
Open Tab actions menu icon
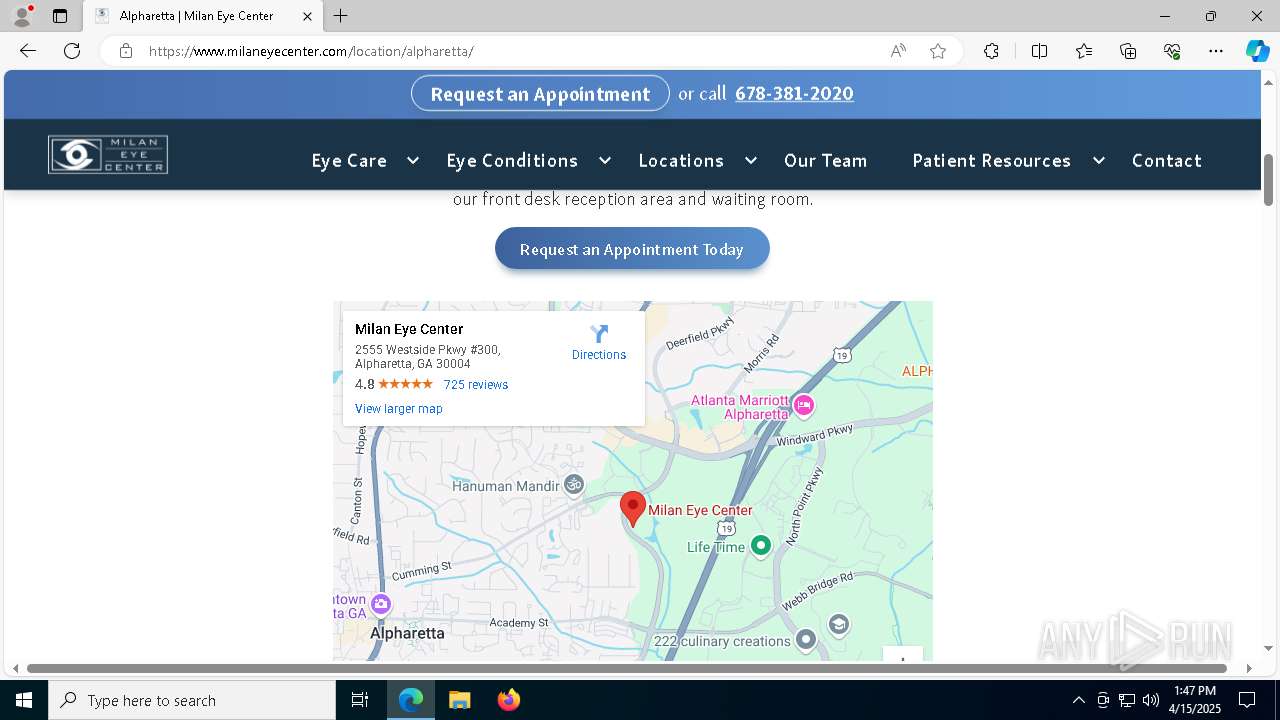pyautogui.click(x=60, y=16)
